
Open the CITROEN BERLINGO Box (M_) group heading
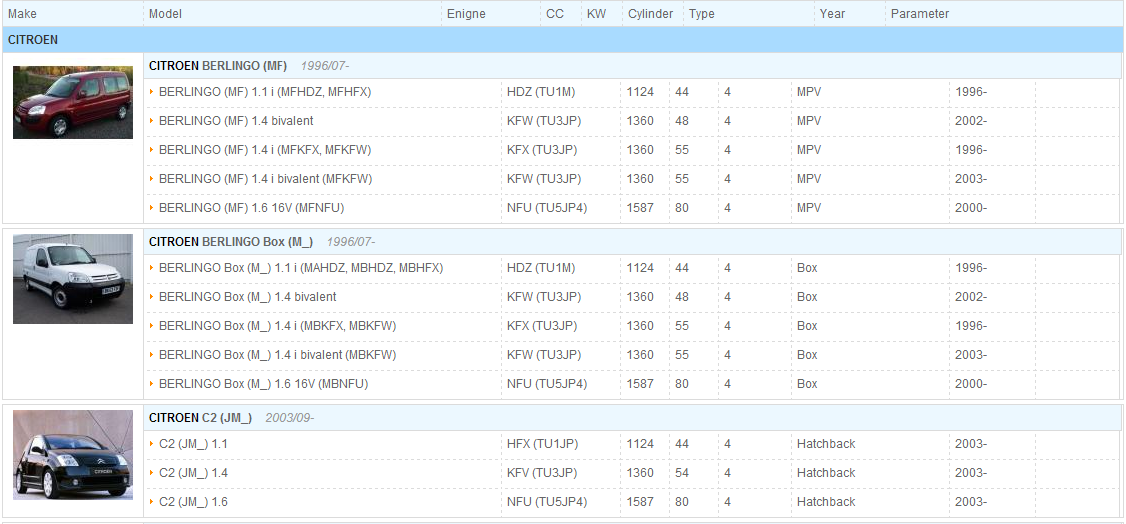231,242
